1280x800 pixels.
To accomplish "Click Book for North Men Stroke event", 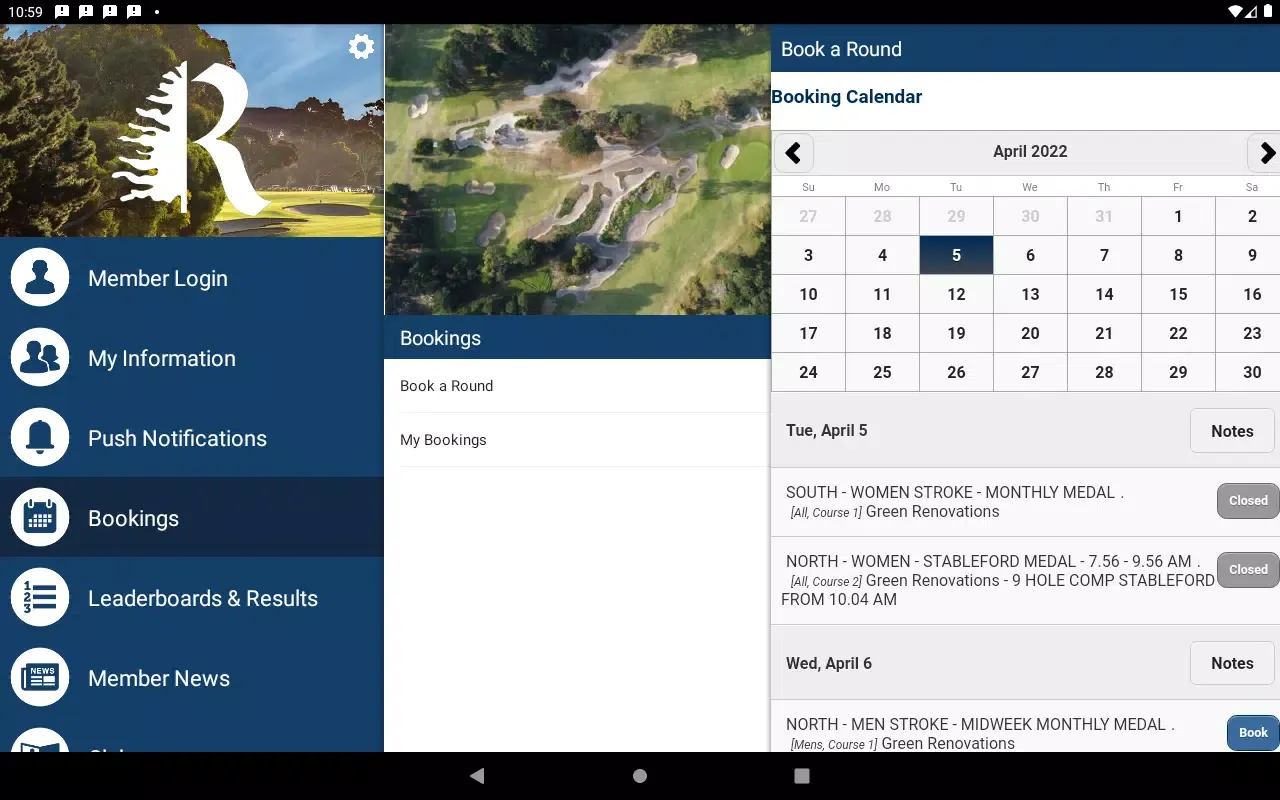I will (1252, 733).
